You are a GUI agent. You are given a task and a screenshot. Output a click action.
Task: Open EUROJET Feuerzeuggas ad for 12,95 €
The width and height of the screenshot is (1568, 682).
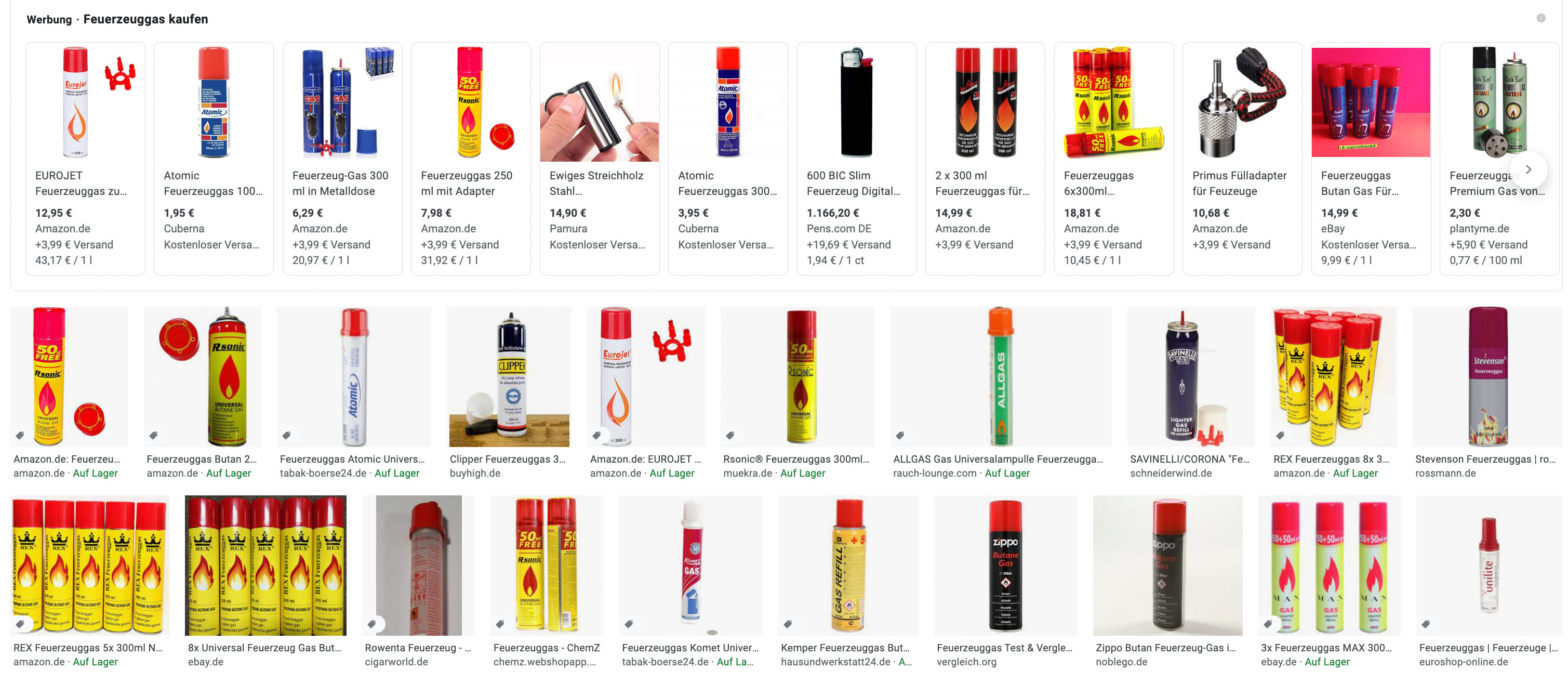tap(85, 159)
